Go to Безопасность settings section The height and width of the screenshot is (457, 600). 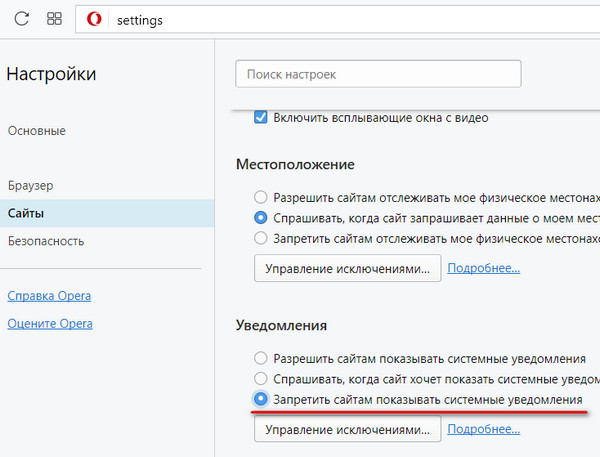[x=46, y=241]
